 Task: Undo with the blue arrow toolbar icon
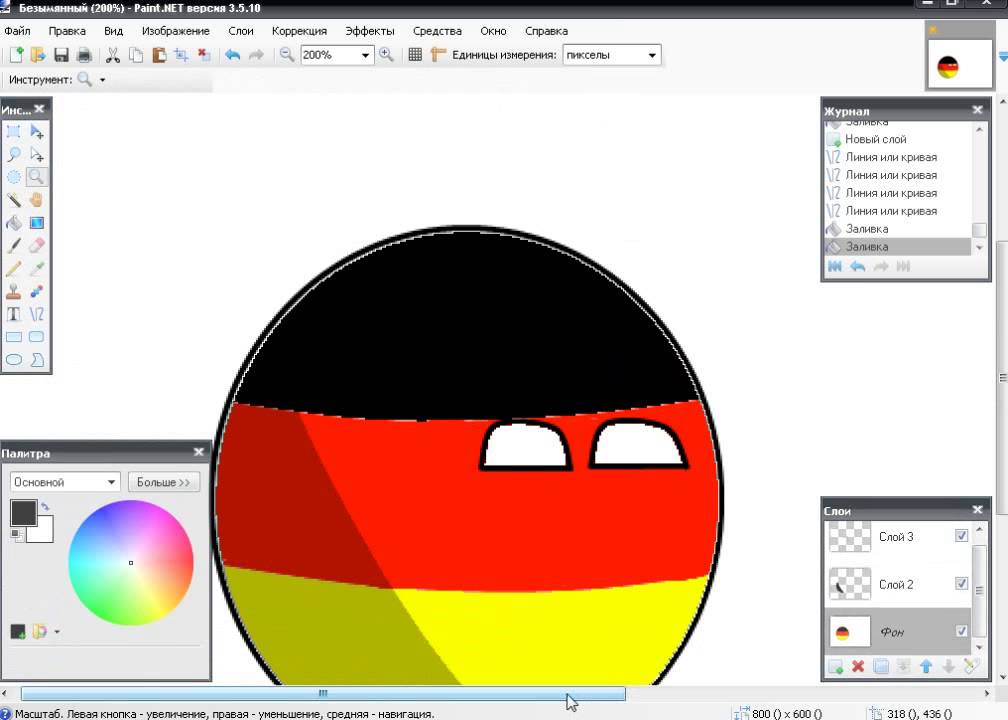(233, 55)
